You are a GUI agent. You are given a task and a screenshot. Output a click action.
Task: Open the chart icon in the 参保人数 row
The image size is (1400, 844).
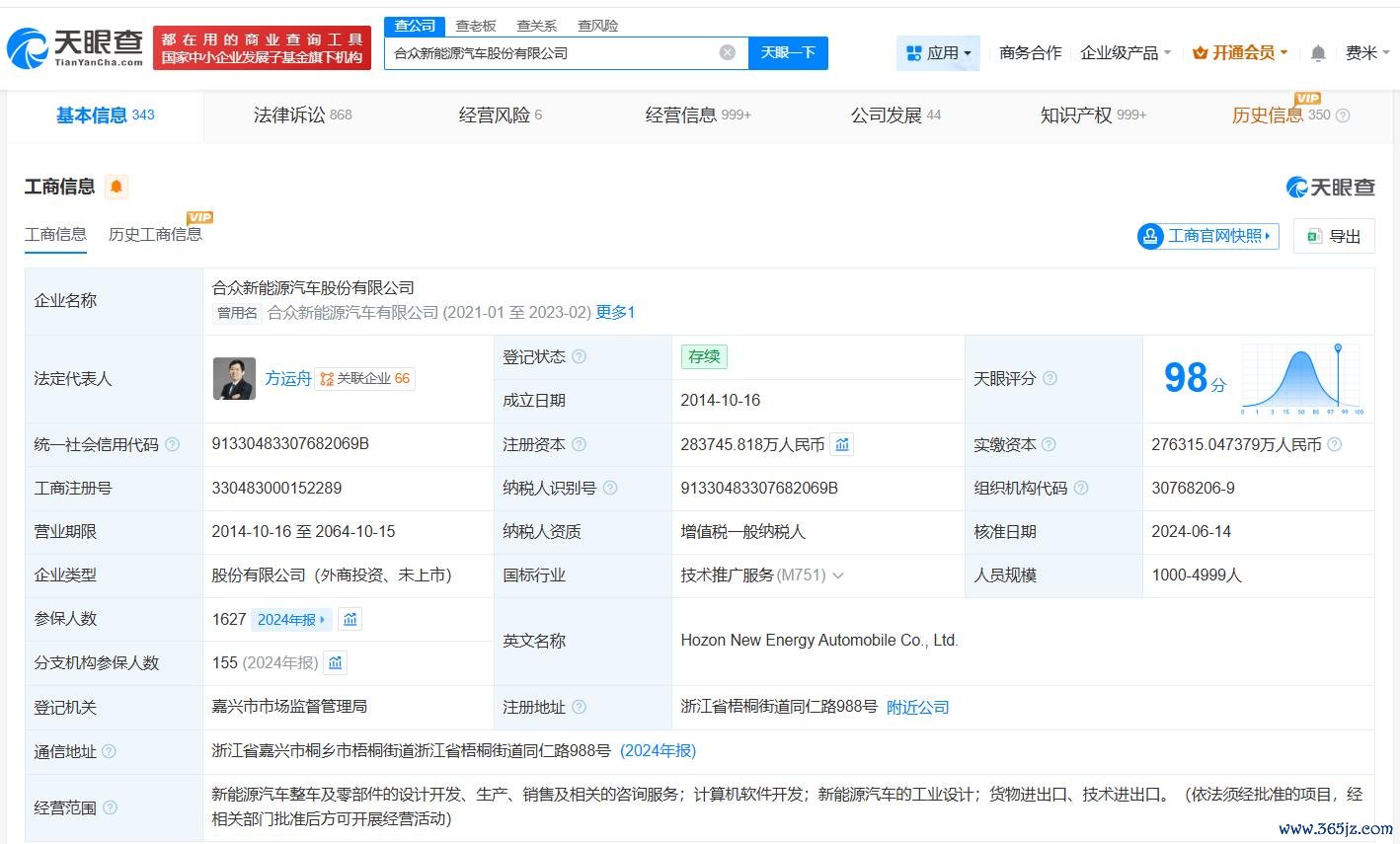(x=350, y=619)
